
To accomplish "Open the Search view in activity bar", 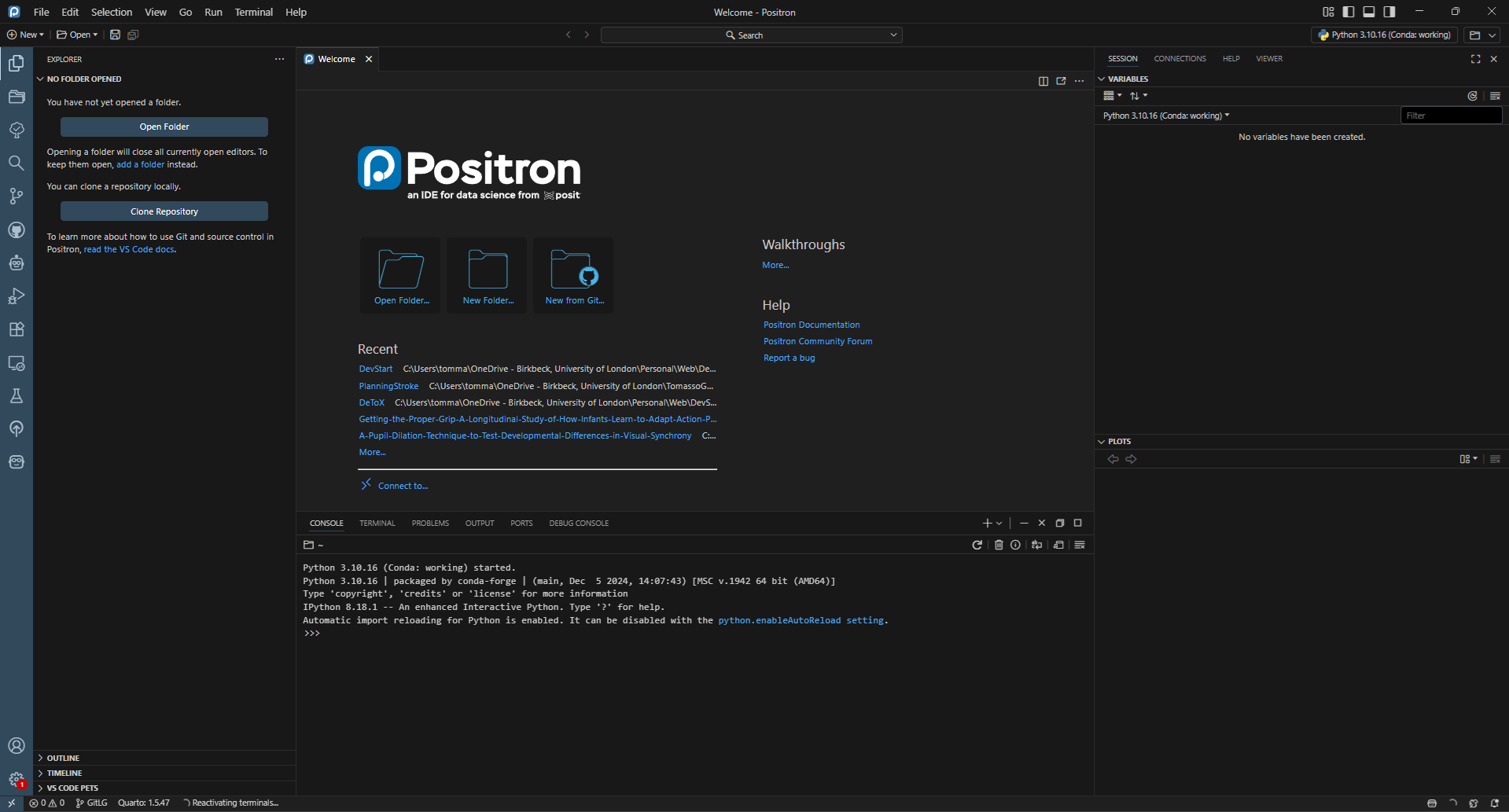I will point(16,163).
